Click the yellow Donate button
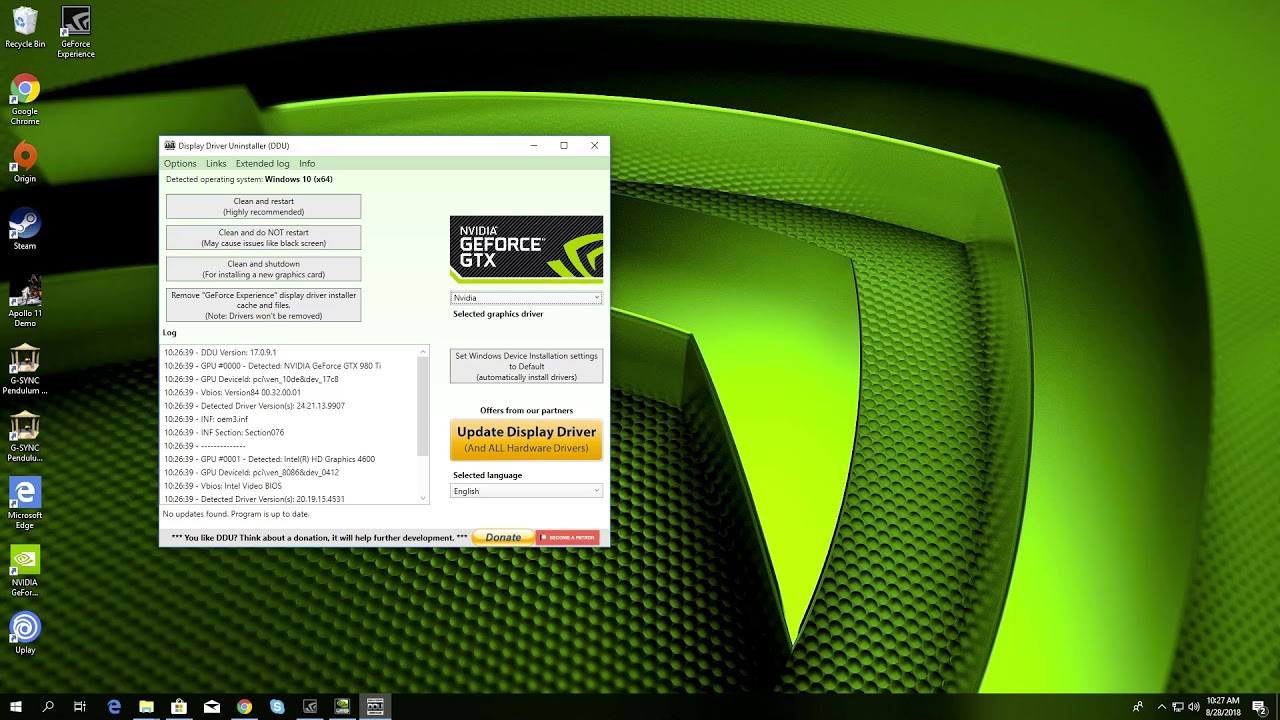 (x=503, y=538)
